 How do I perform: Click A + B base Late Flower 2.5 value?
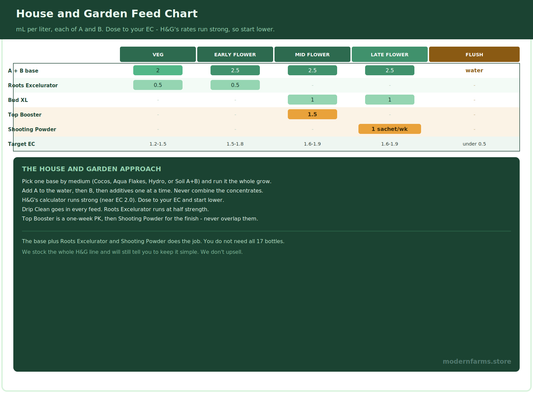(x=390, y=70)
